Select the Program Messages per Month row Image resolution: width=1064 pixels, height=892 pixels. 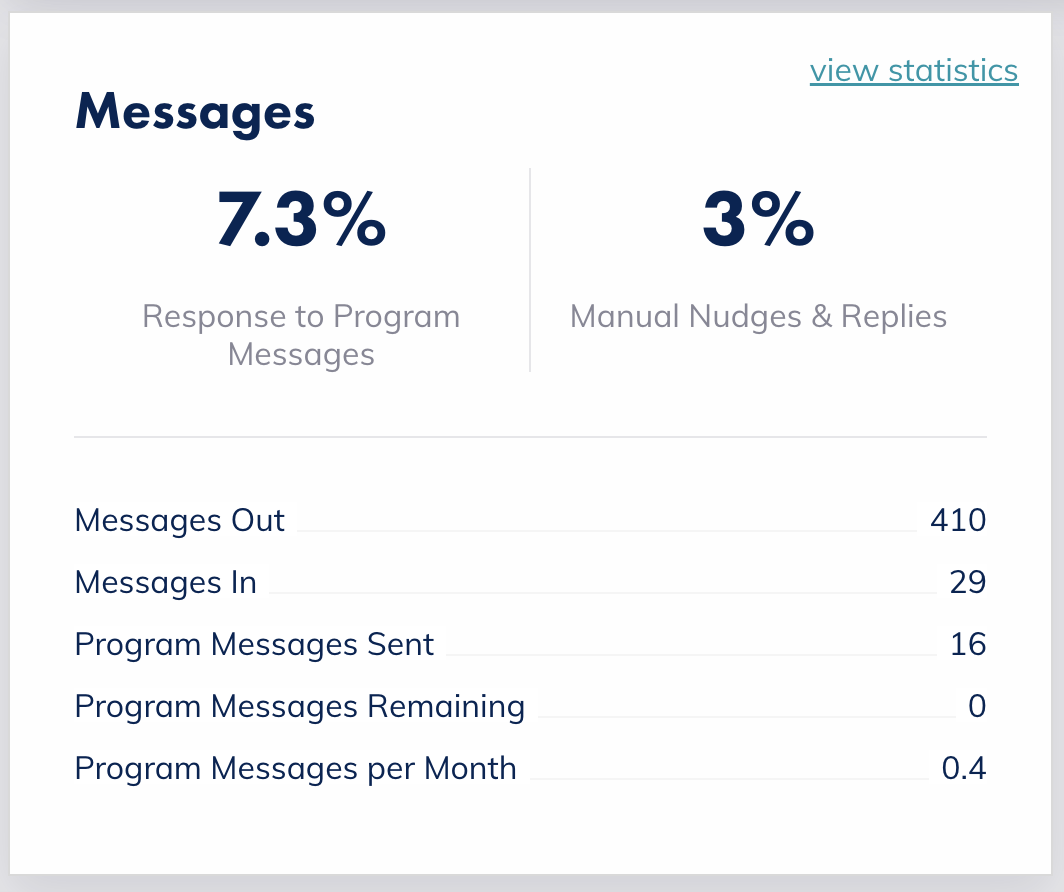coord(294,769)
